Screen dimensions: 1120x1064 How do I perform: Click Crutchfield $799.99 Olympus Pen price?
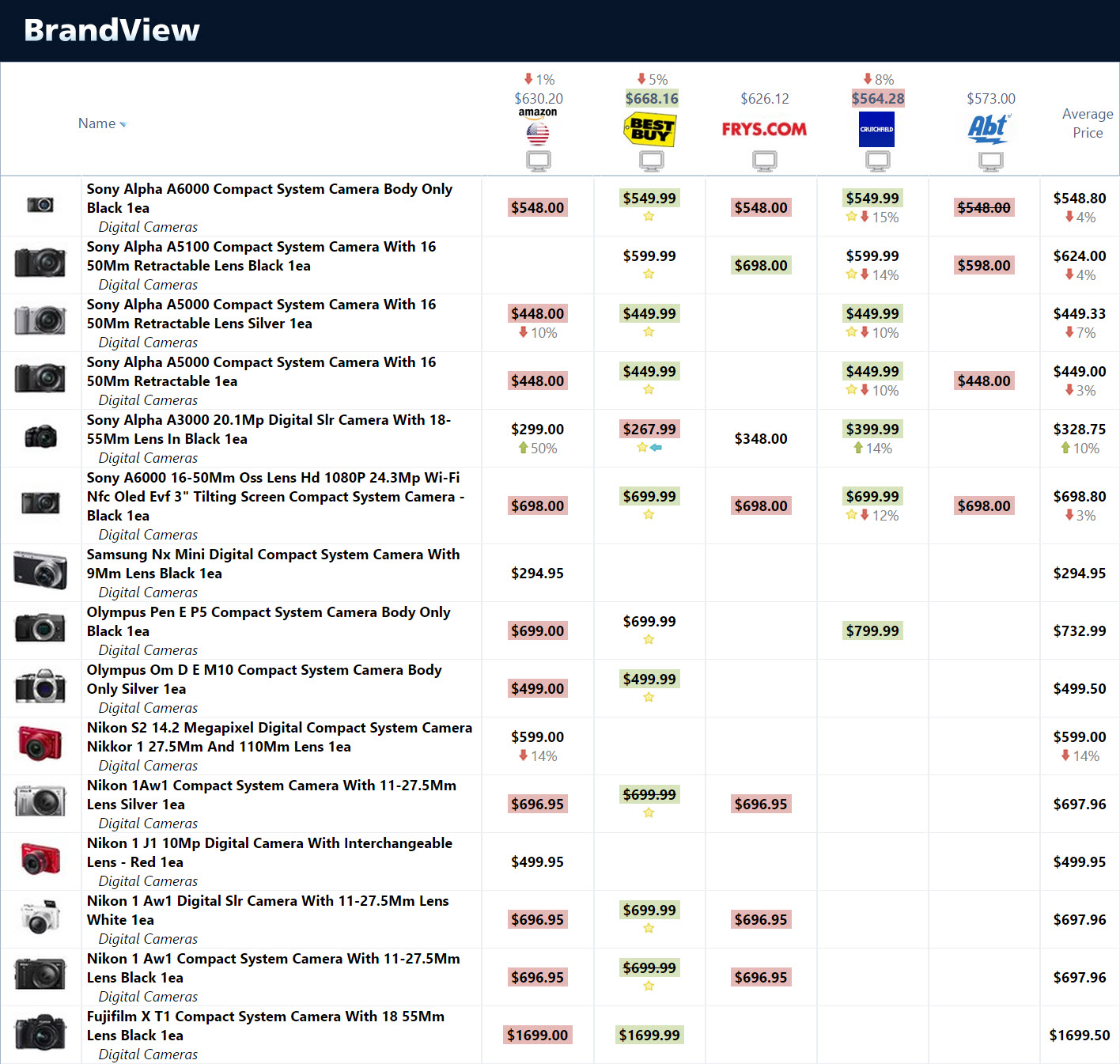tap(872, 630)
